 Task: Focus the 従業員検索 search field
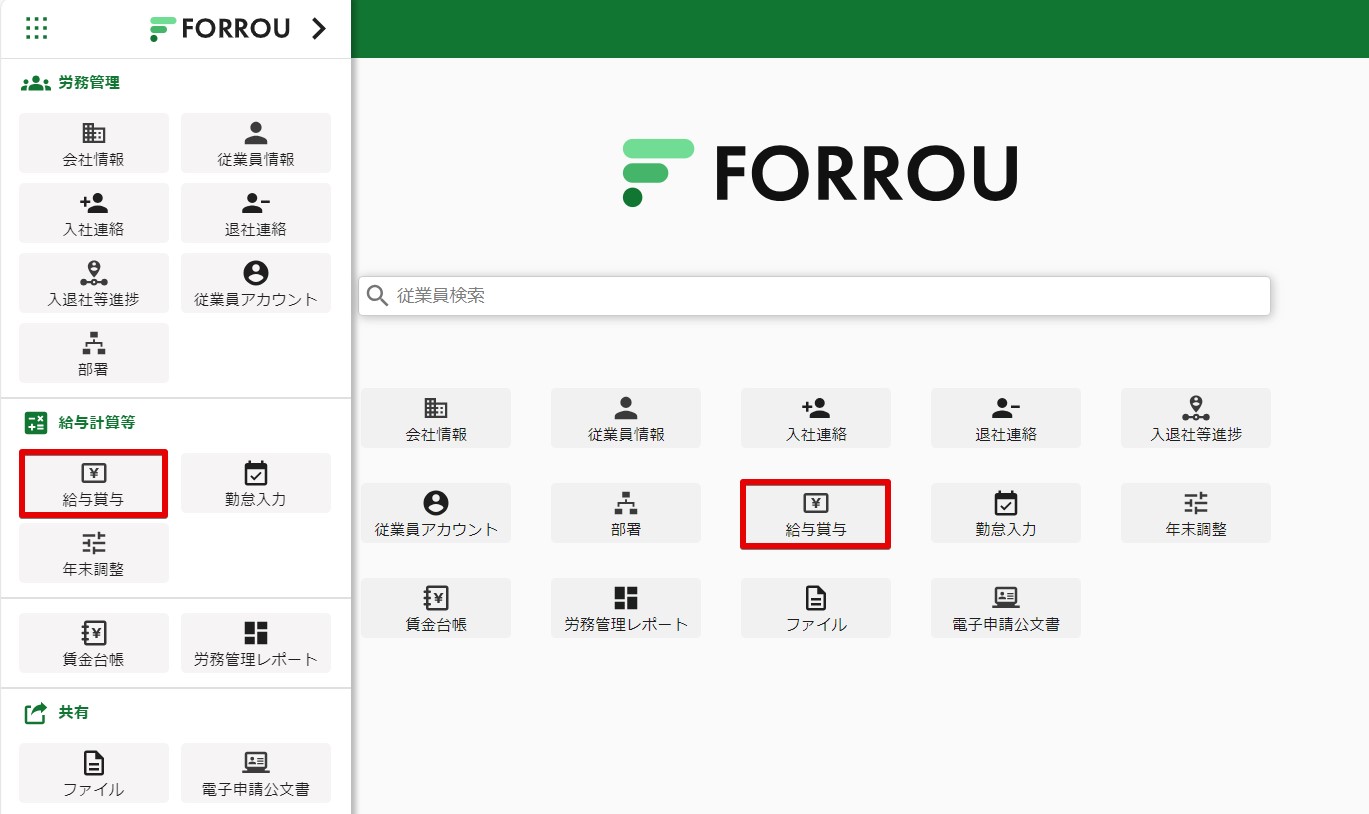(814, 296)
